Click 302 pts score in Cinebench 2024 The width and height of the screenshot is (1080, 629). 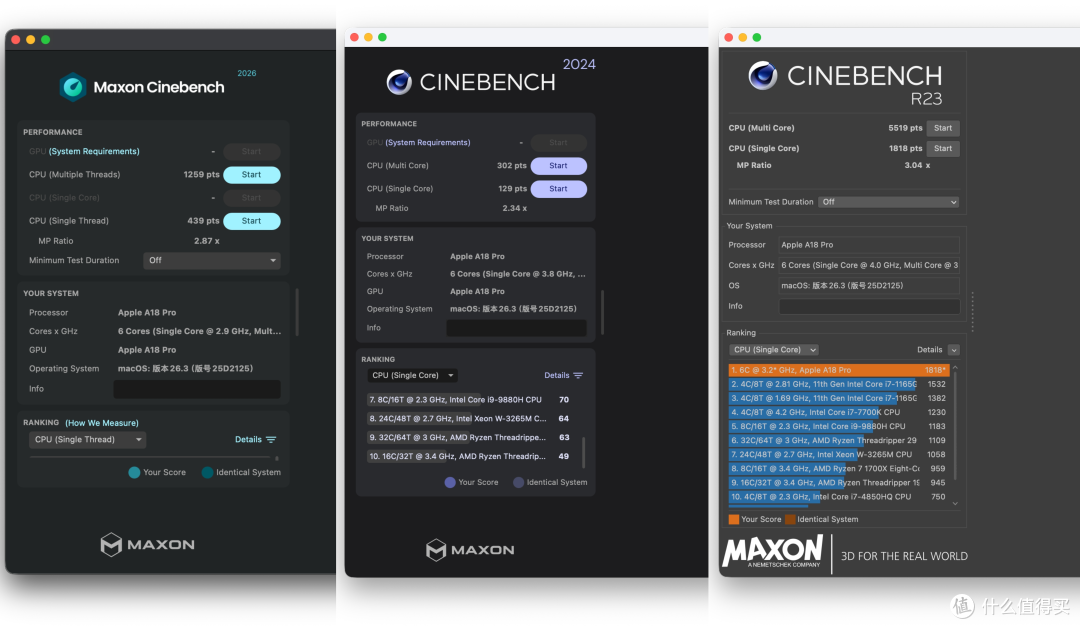click(512, 166)
